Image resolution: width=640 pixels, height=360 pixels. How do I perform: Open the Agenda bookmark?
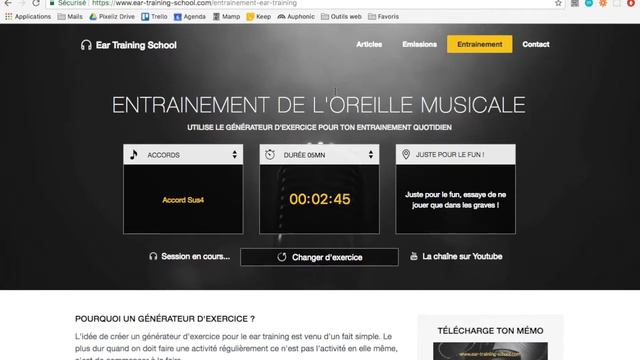pos(190,17)
